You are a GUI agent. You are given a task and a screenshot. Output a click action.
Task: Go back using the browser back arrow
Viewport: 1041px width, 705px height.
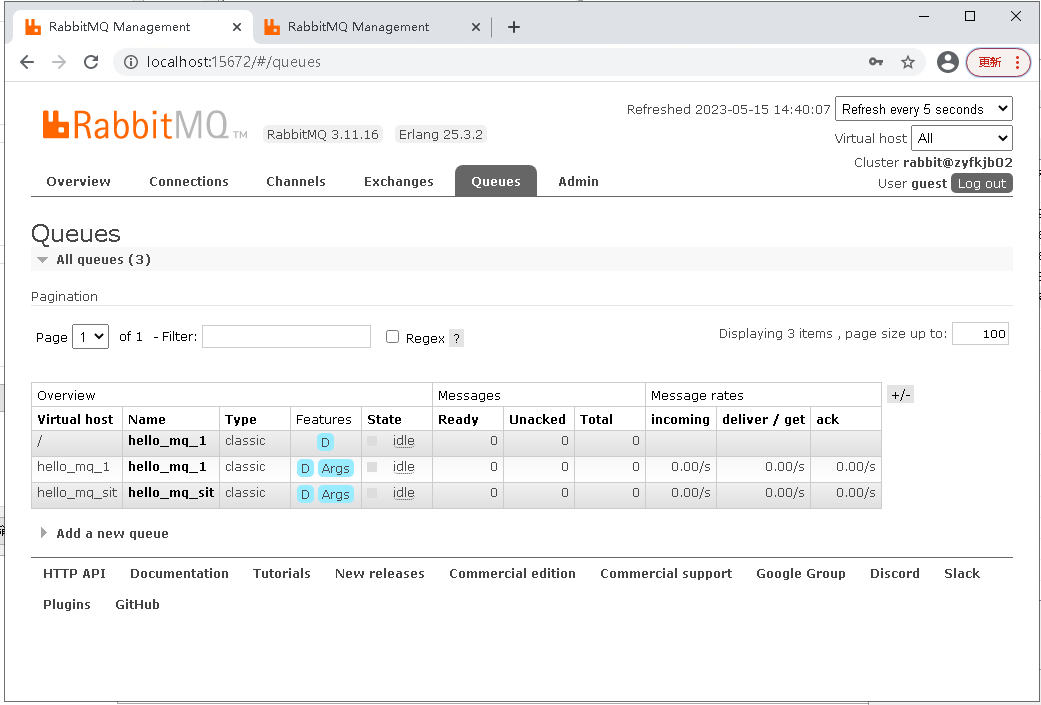pos(27,62)
